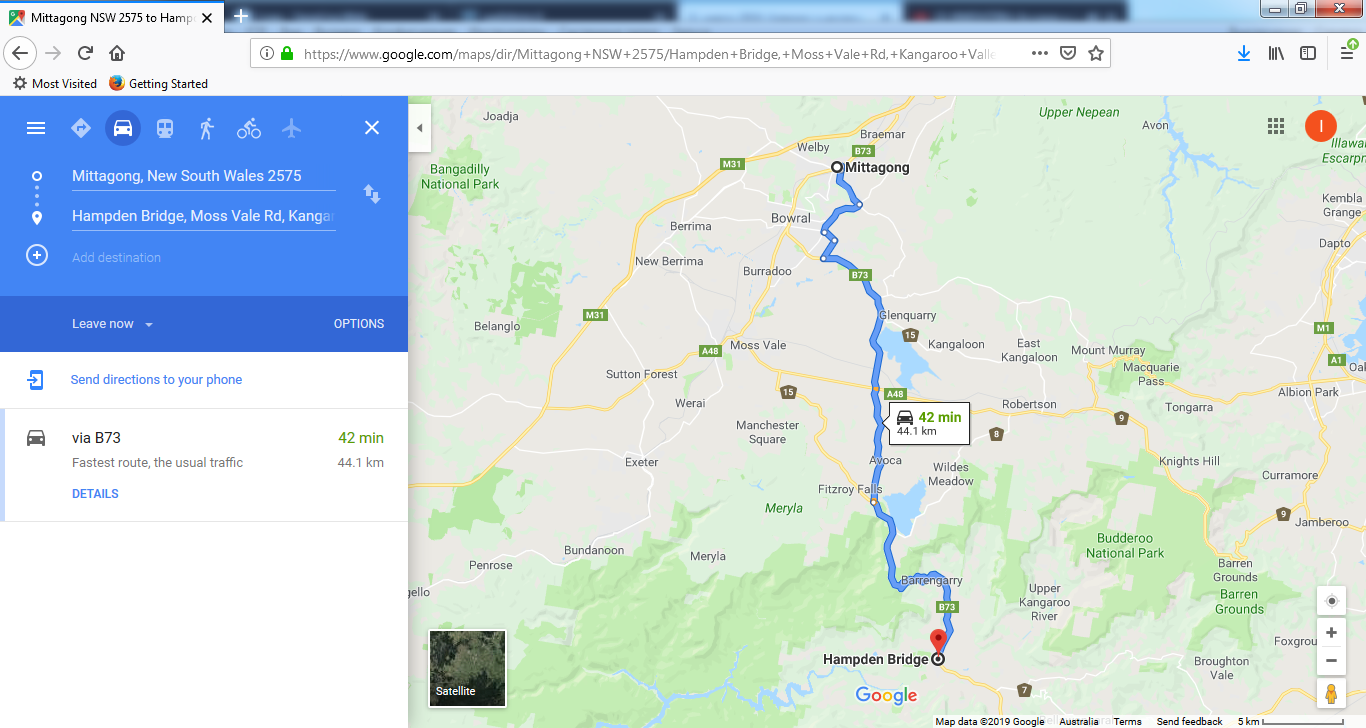The height and width of the screenshot is (728, 1366).
Task: Select the driving travel mode icon
Action: coord(123,128)
